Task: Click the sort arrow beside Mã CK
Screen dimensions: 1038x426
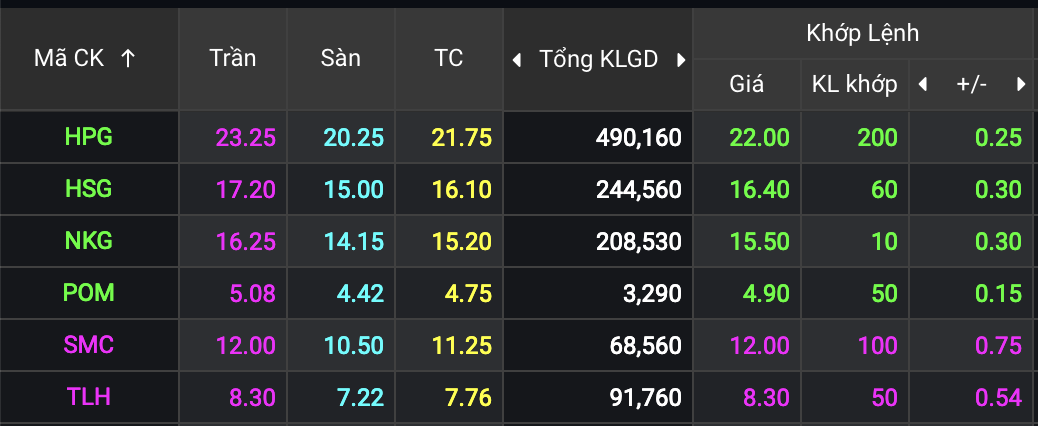Action: point(127,59)
